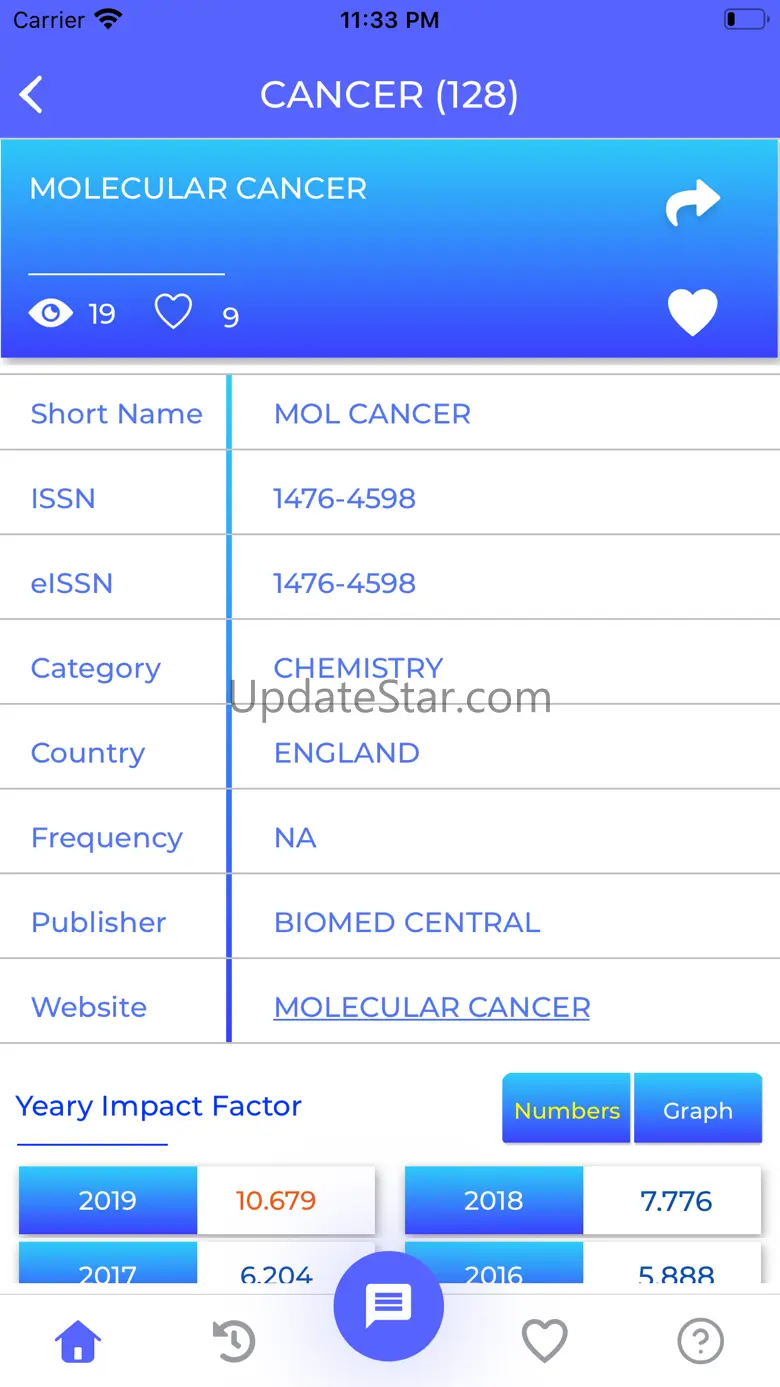Tap the MOLECULAR CANCER journal title
Viewport: 780px width, 1387px height.
point(198,188)
